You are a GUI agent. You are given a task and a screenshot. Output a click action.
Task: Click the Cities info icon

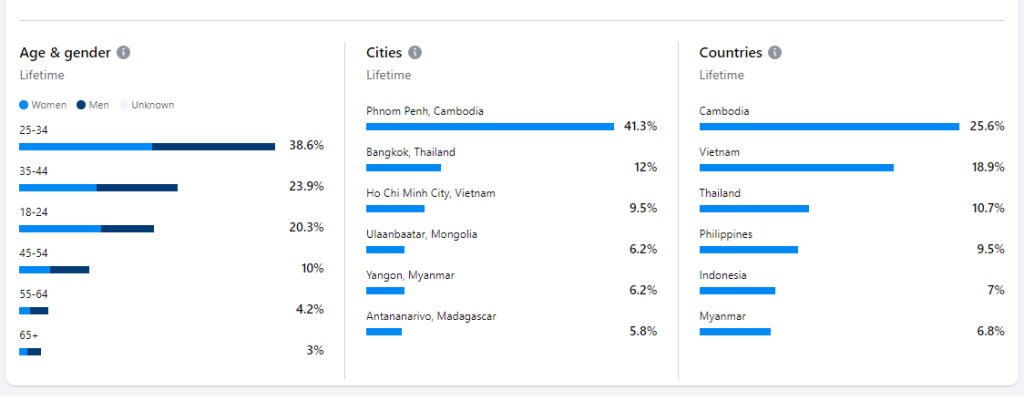pos(415,53)
